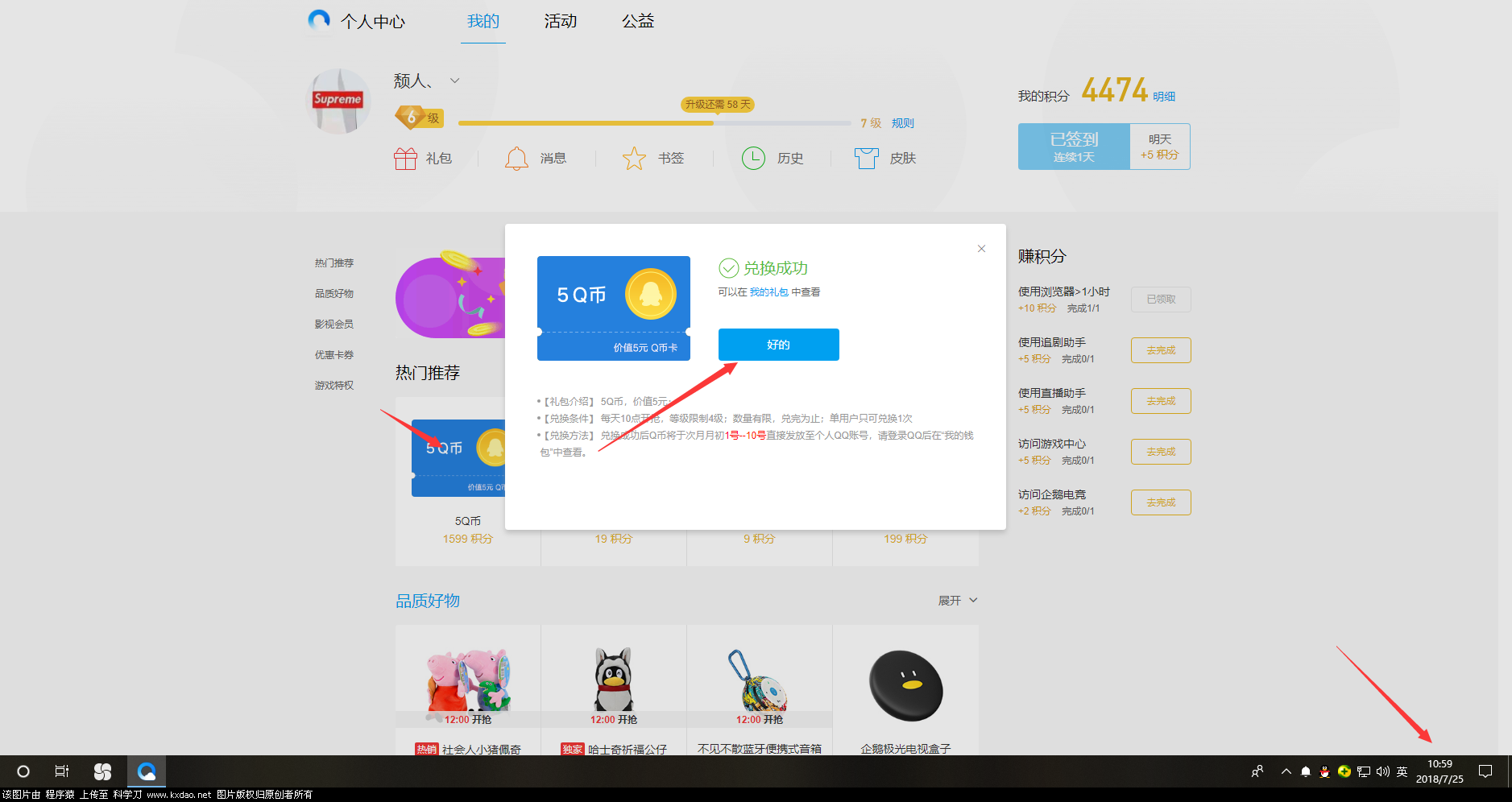This screenshot has width=1512, height=802.
Task: Close the exchange success dialog
Action: [x=981, y=249]
